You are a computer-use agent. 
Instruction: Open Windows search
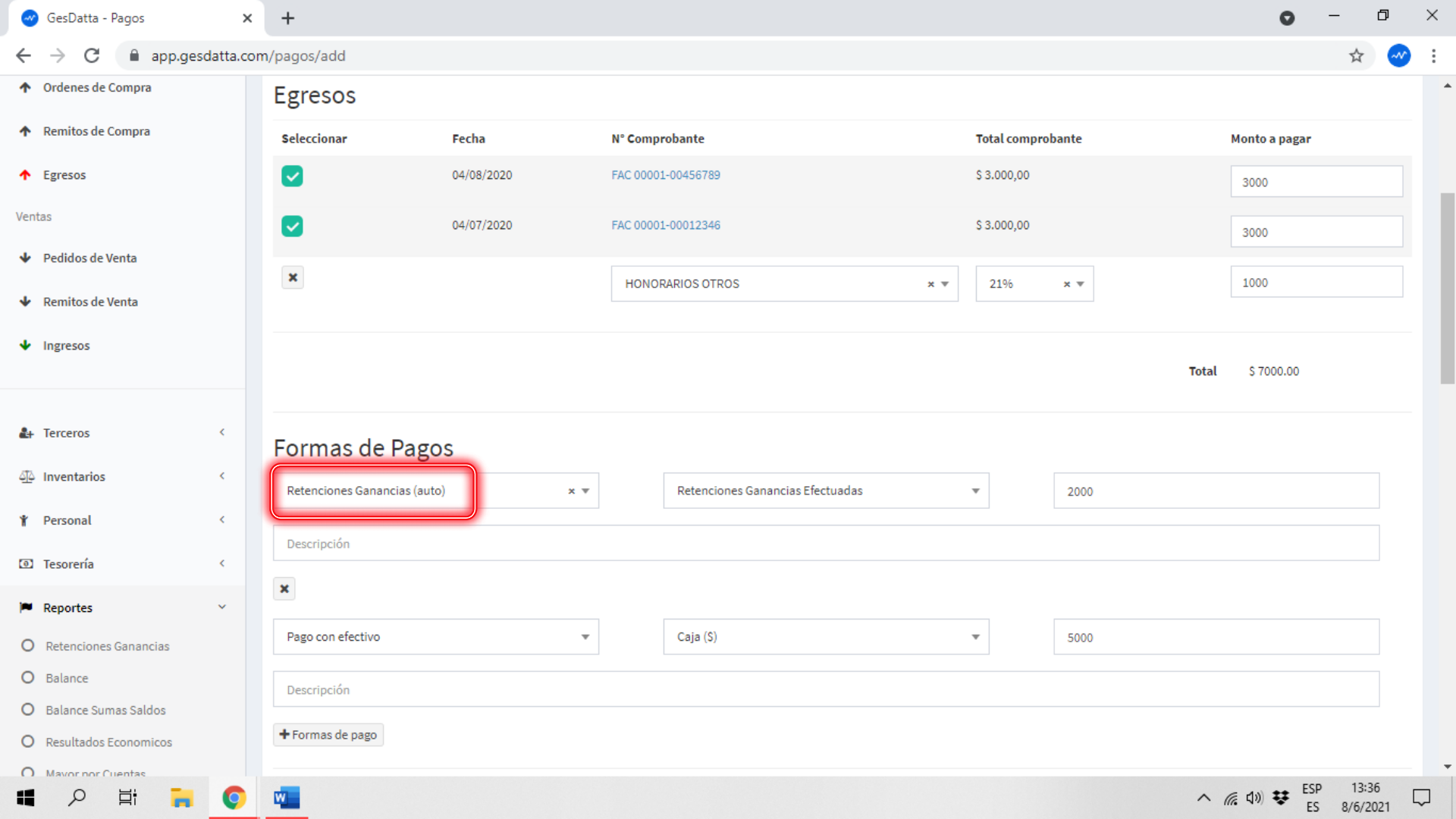[x=77, y=798]
